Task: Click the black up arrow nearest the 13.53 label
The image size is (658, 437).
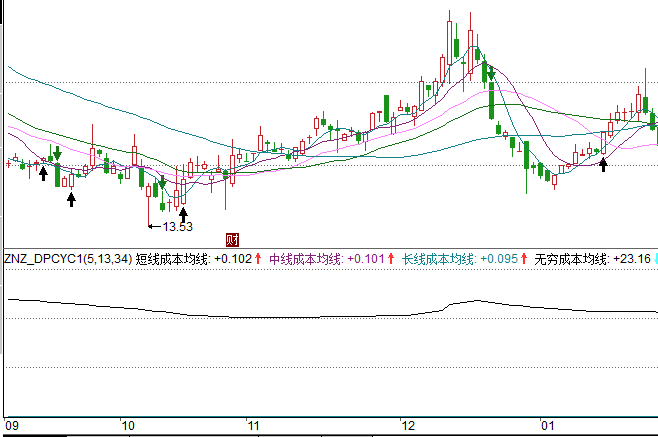Action: click(x=183, y=213)
